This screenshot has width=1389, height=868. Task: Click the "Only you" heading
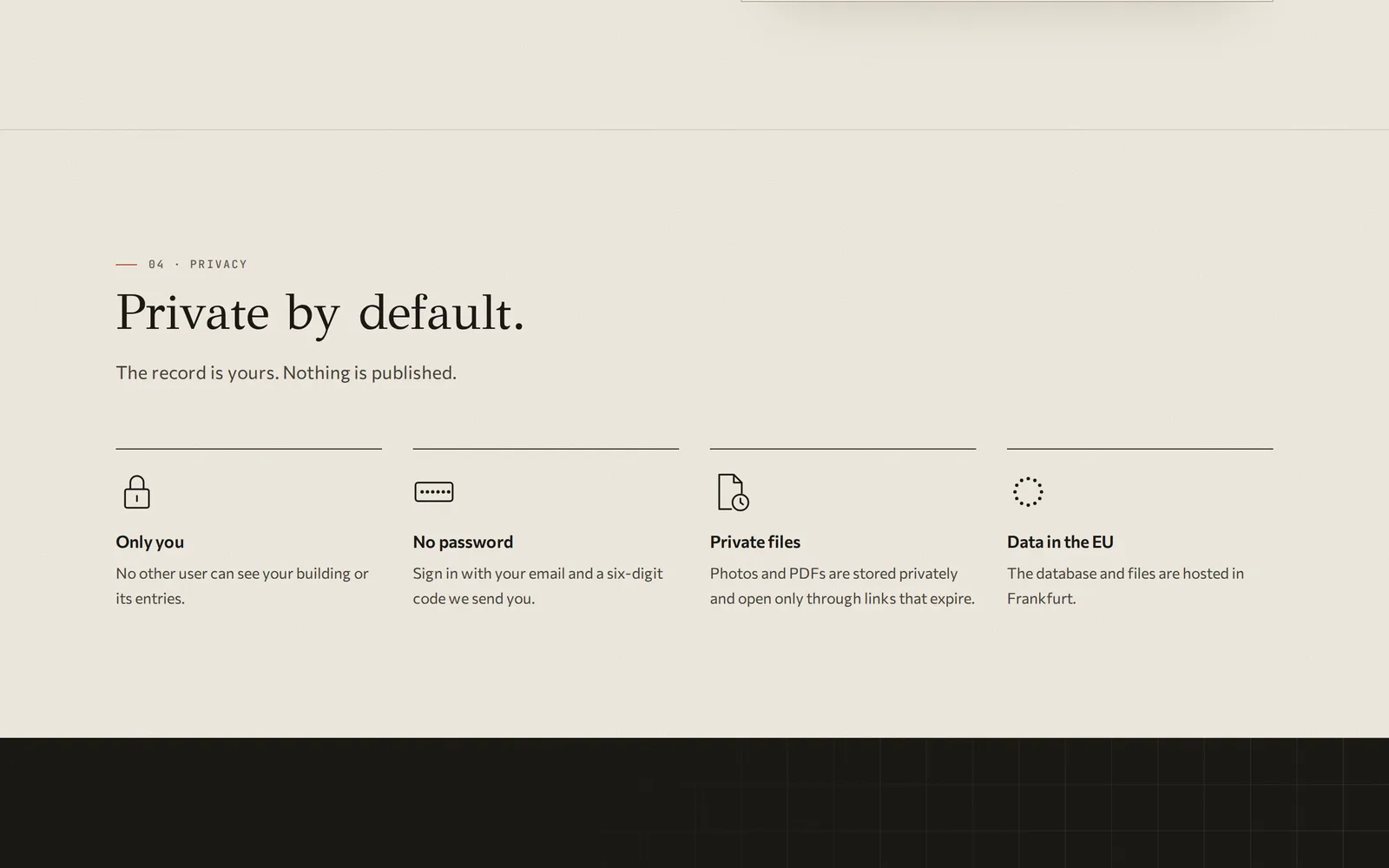coord(150,542)
